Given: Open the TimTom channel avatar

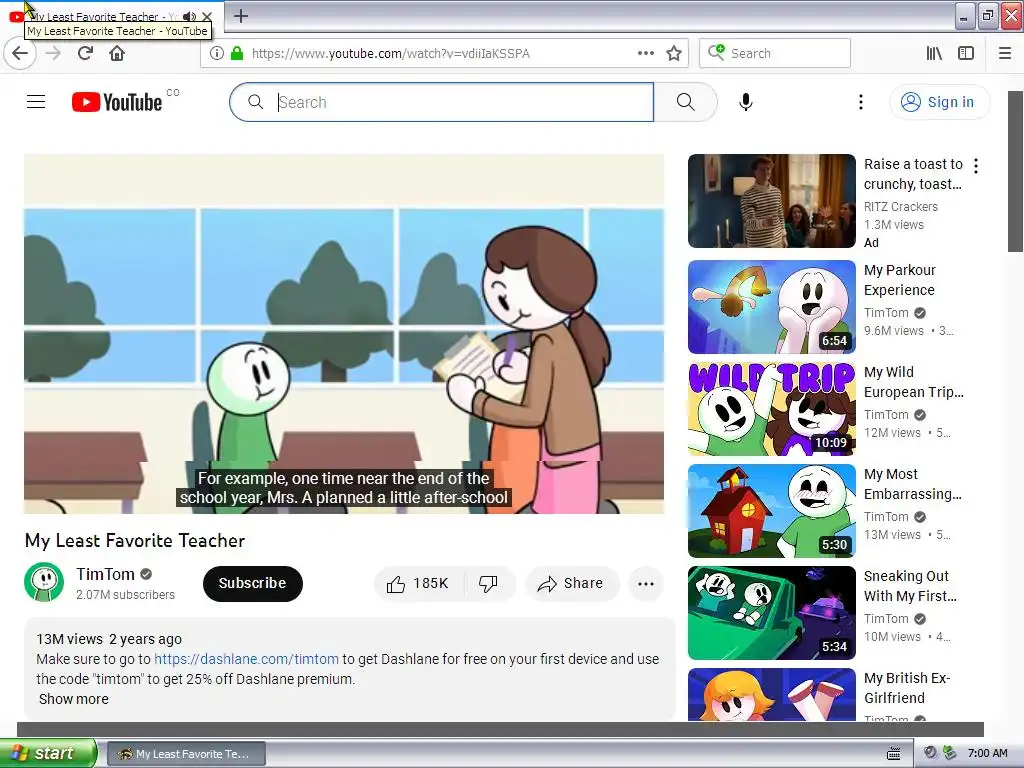Looking at the screenshot, I should coord(44,582).
